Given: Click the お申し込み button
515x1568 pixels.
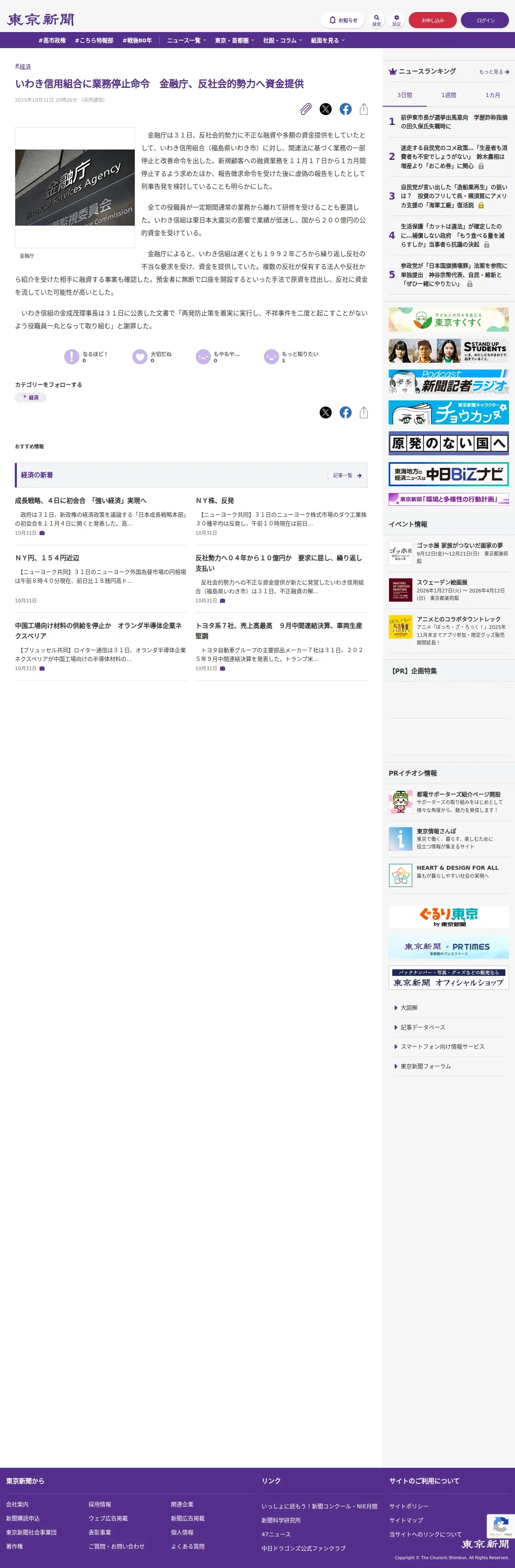Looking at the screenshot, I should click(433, 20).
